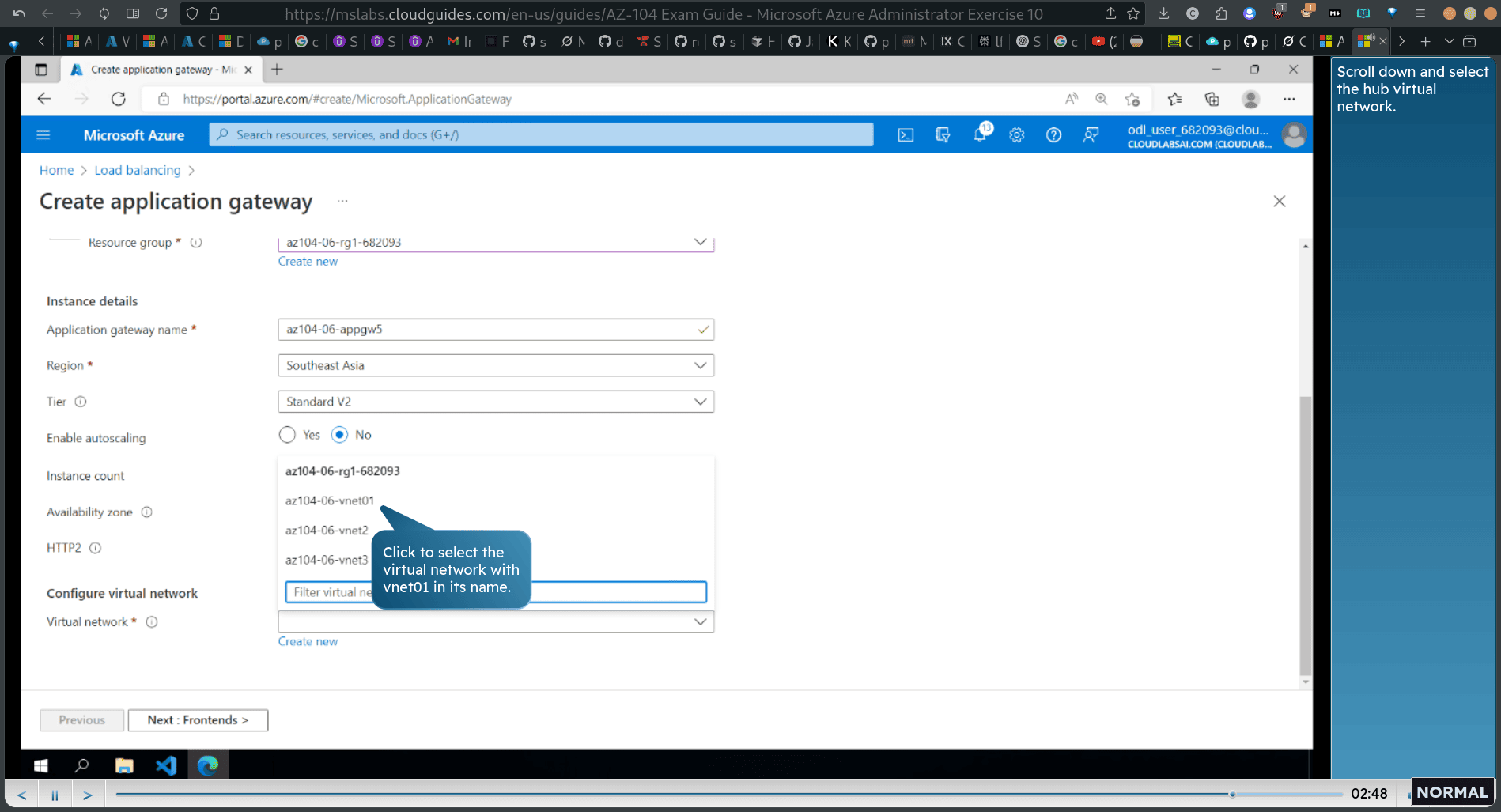Open outer browser downloads icon

point(1163,13)
